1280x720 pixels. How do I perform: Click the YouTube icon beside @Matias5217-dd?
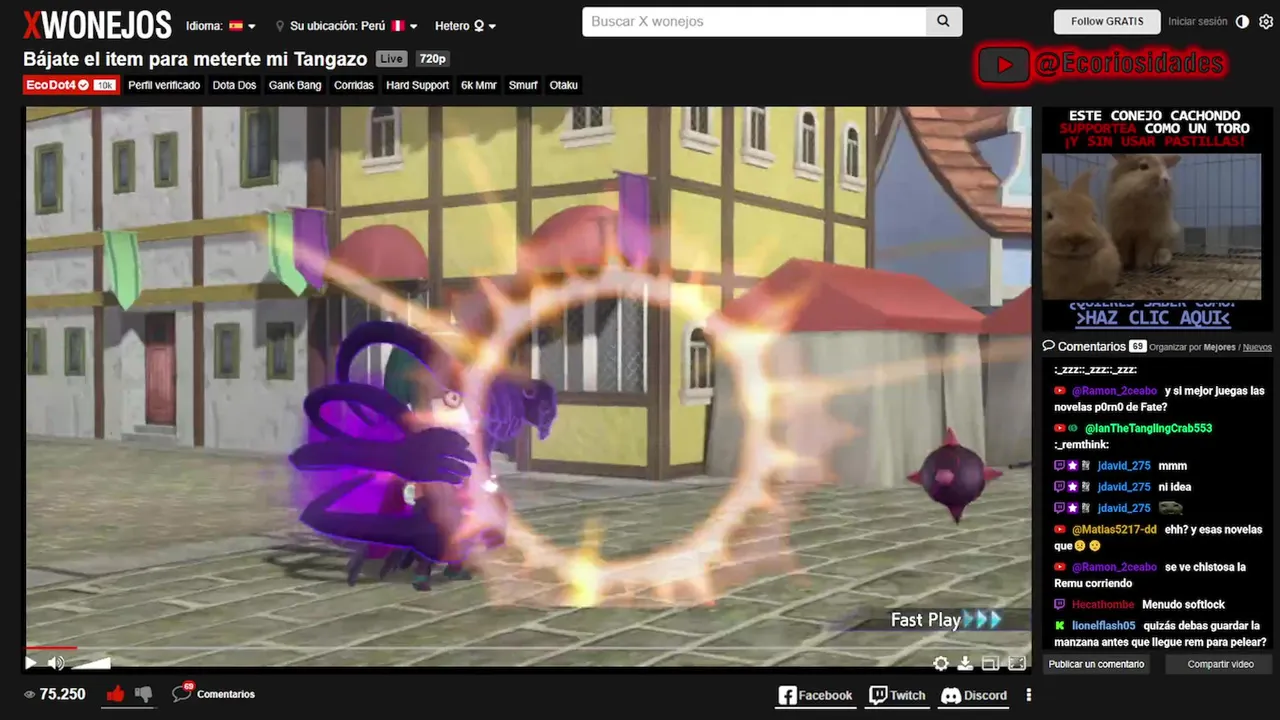[1060, 529]
